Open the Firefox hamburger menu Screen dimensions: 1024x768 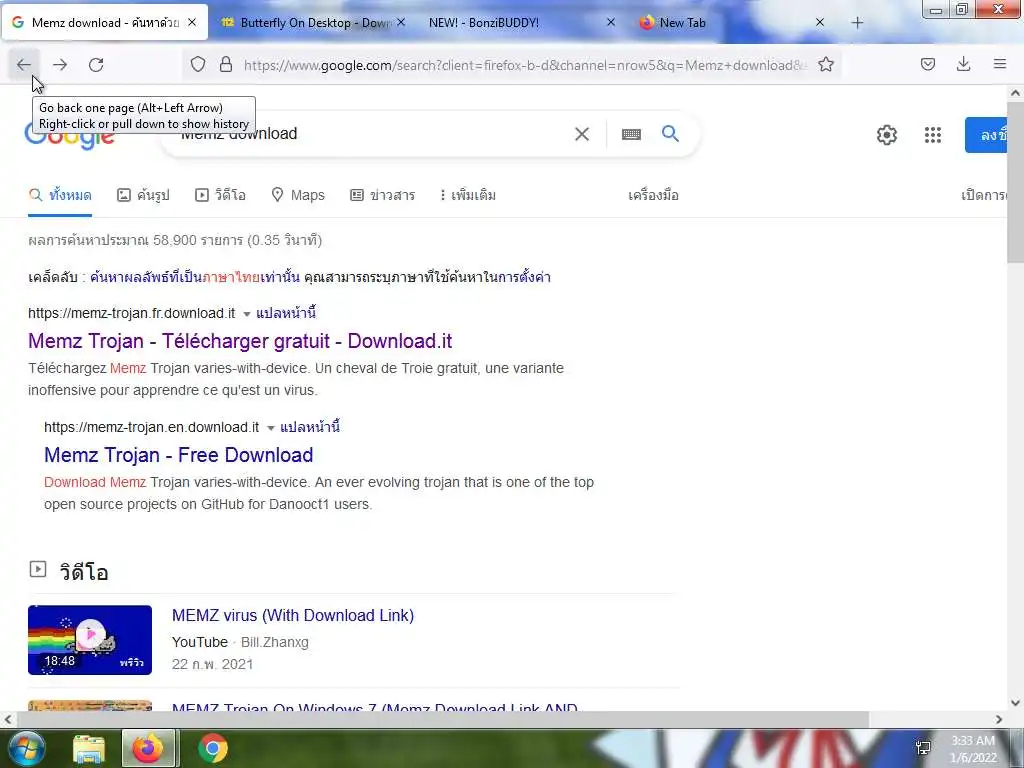click(1000, 64)
